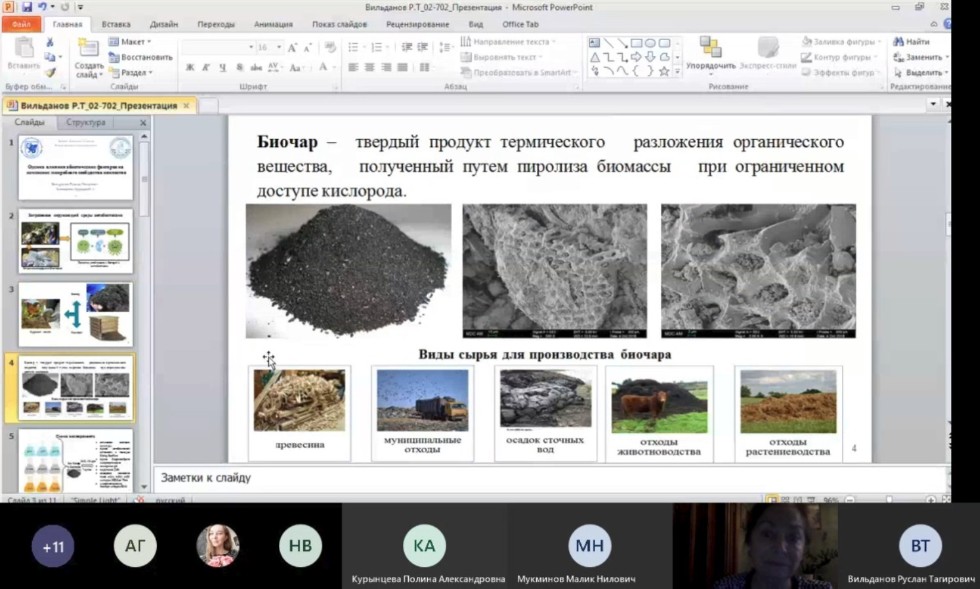
Task: Open the Макет layout dropdown
Action: tap(135, 42)
